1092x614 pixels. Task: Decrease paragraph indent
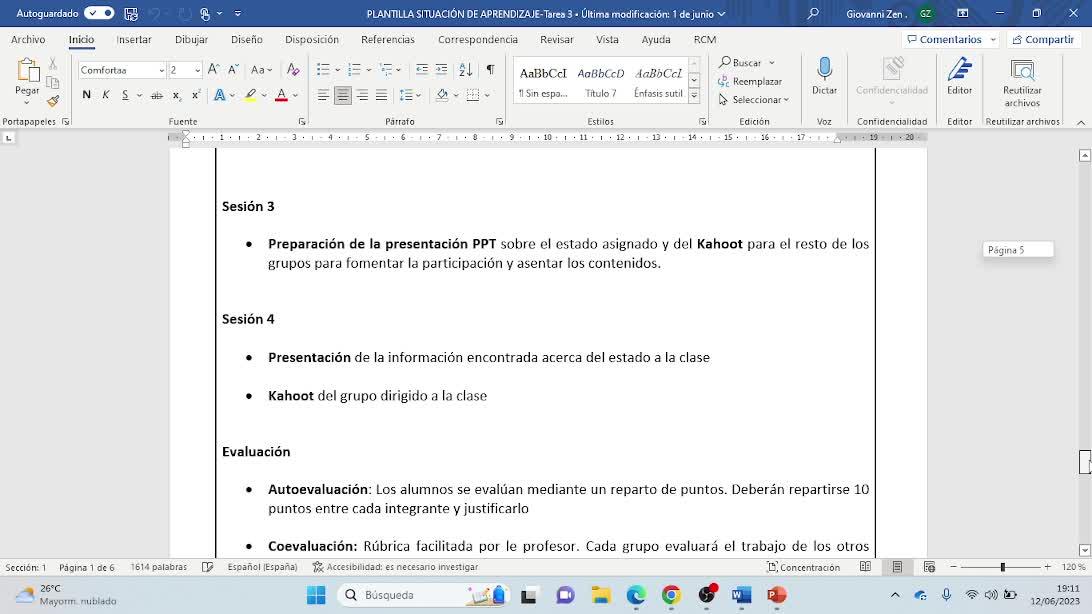(x=421, y=70)
